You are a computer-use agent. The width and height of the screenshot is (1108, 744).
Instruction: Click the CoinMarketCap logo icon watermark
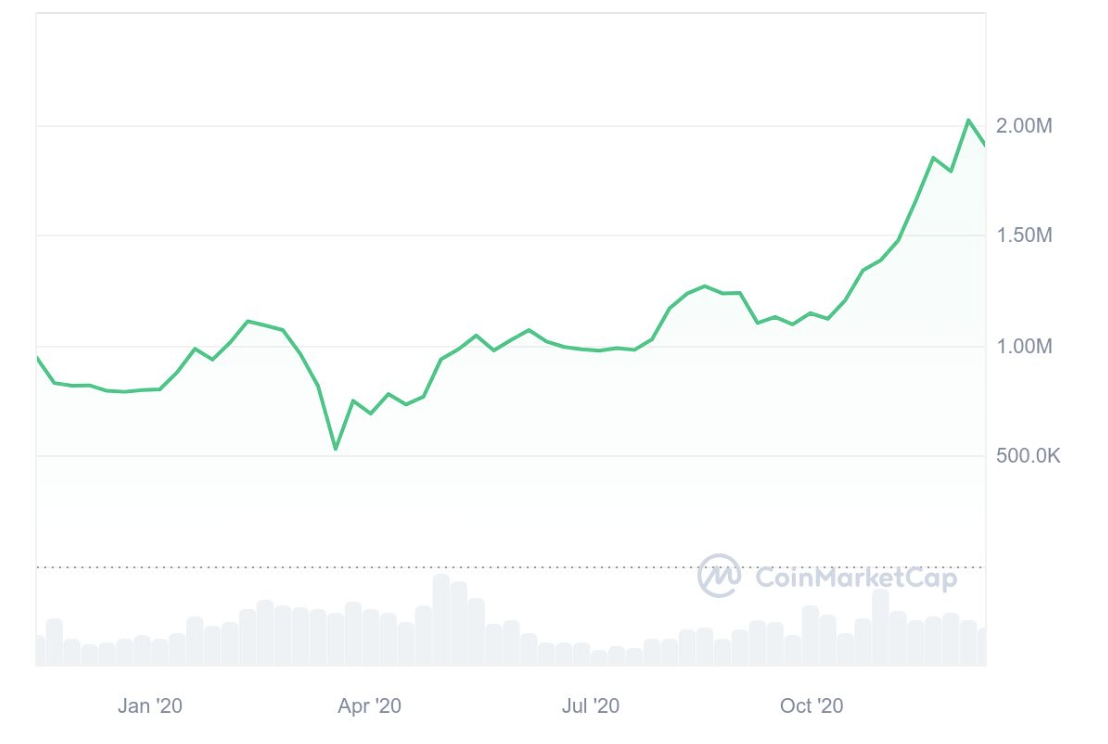click(719, 576)
